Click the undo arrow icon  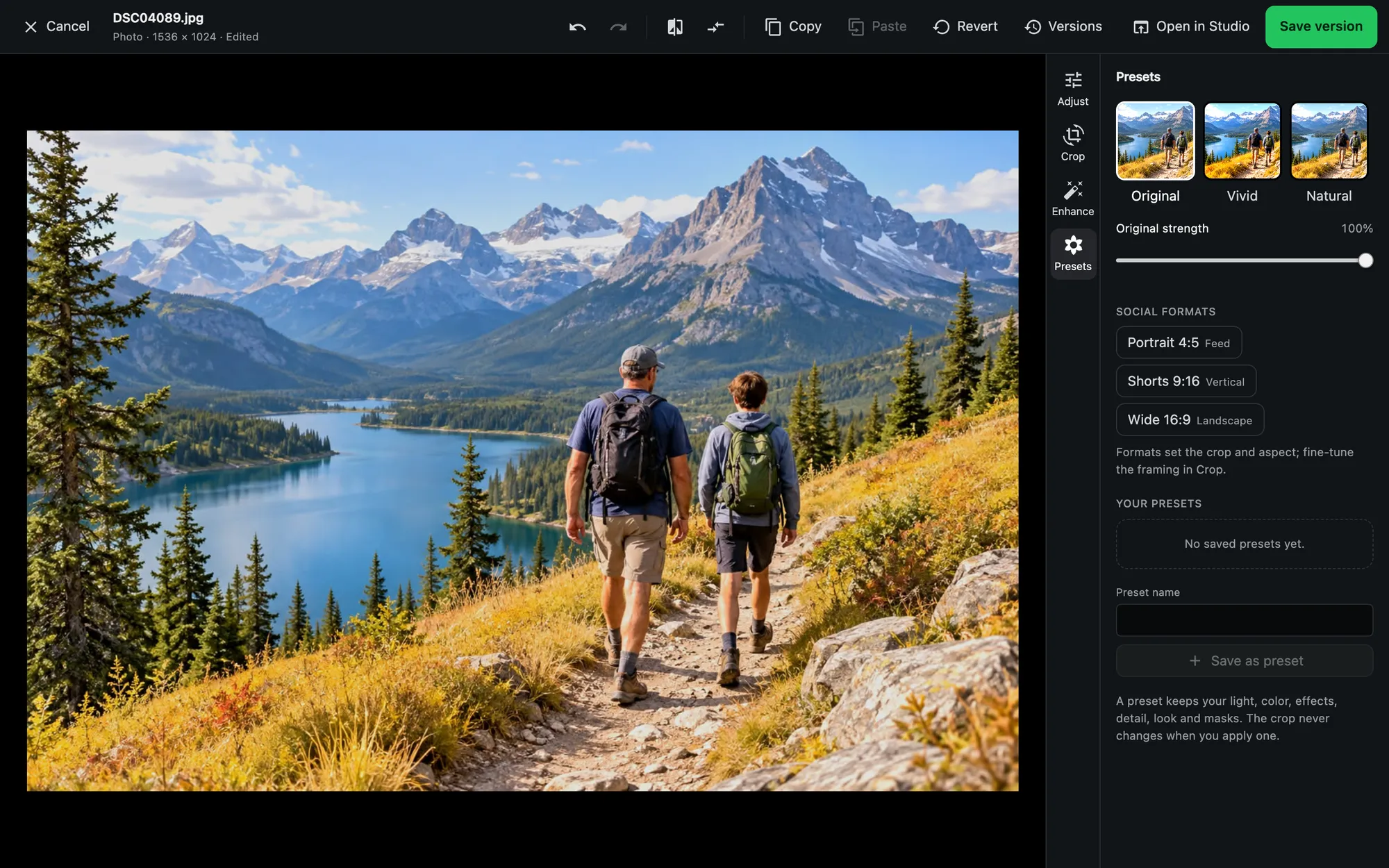point(577,26)
